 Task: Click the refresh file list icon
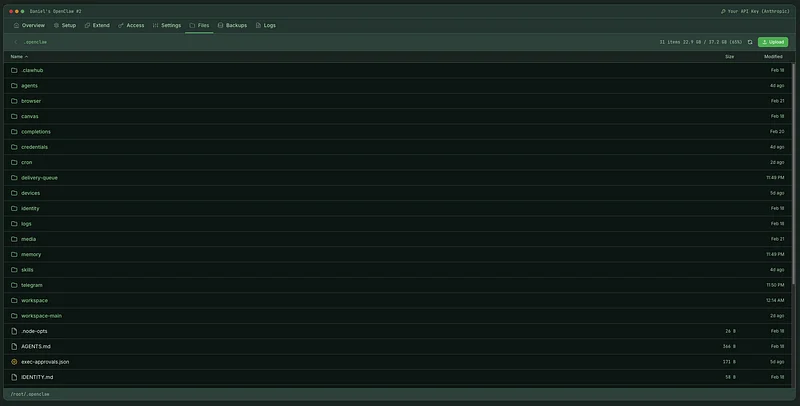[749, 42]
